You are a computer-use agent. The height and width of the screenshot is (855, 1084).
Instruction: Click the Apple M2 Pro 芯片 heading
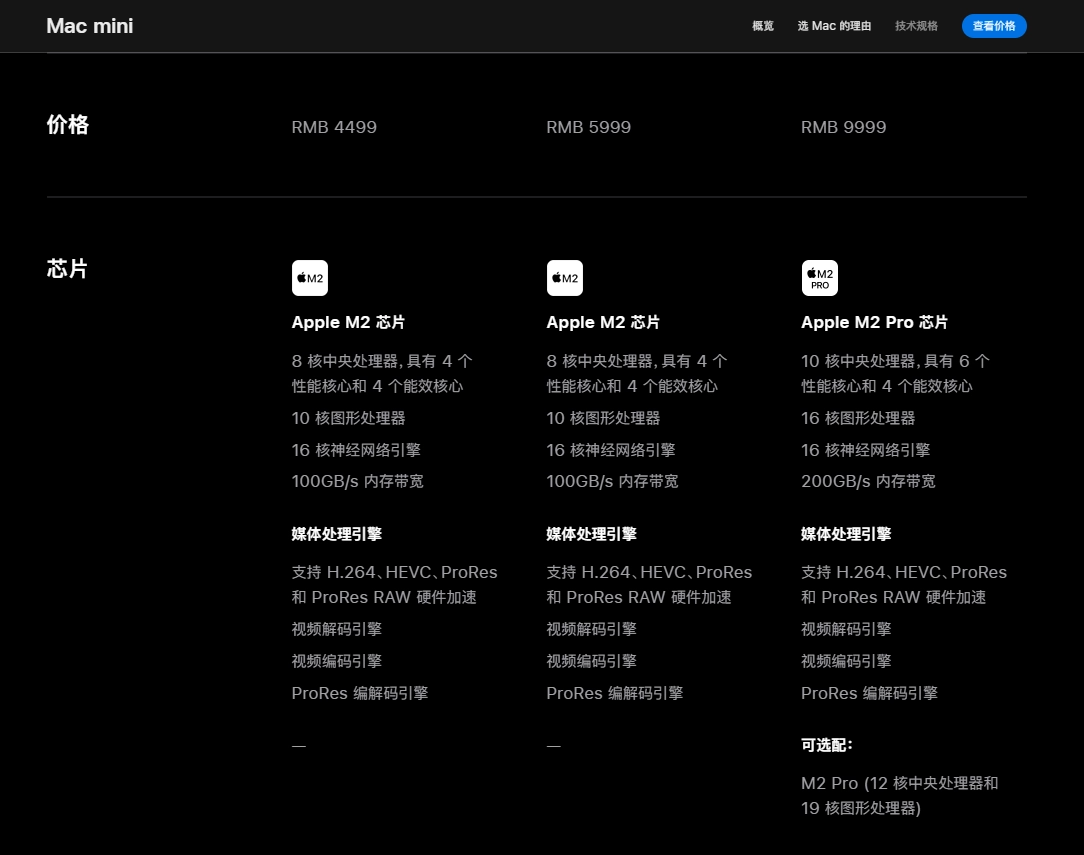point(875,323)
